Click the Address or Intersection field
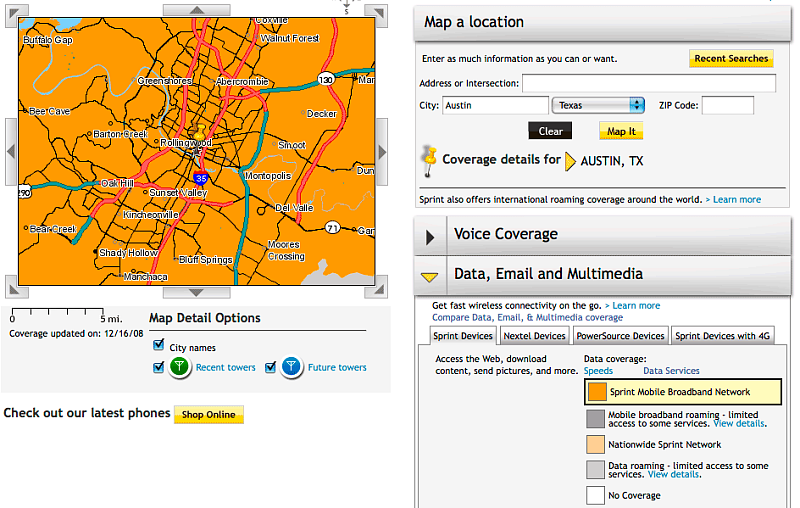 [x=649, y=83]
